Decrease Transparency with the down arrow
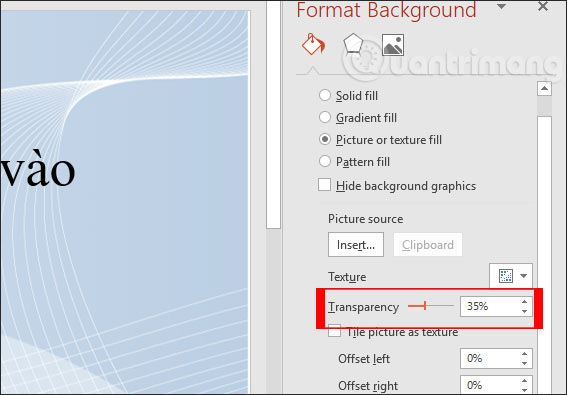 pyautogui.click(x=524, y=311)
